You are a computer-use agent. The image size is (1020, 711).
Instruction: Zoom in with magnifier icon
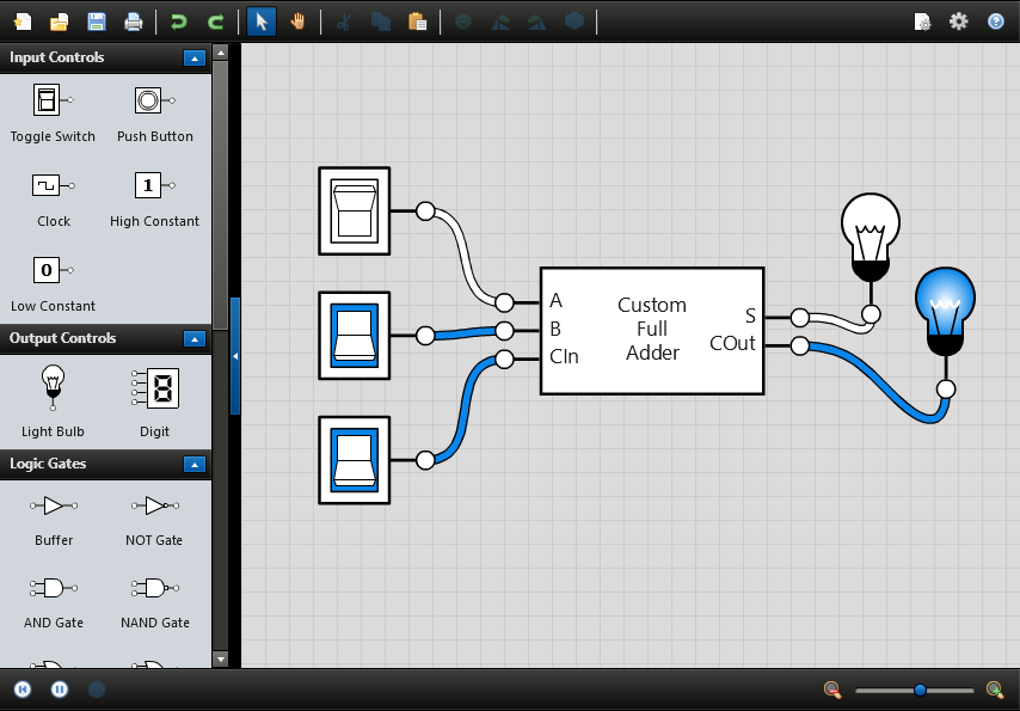(995, 690)
